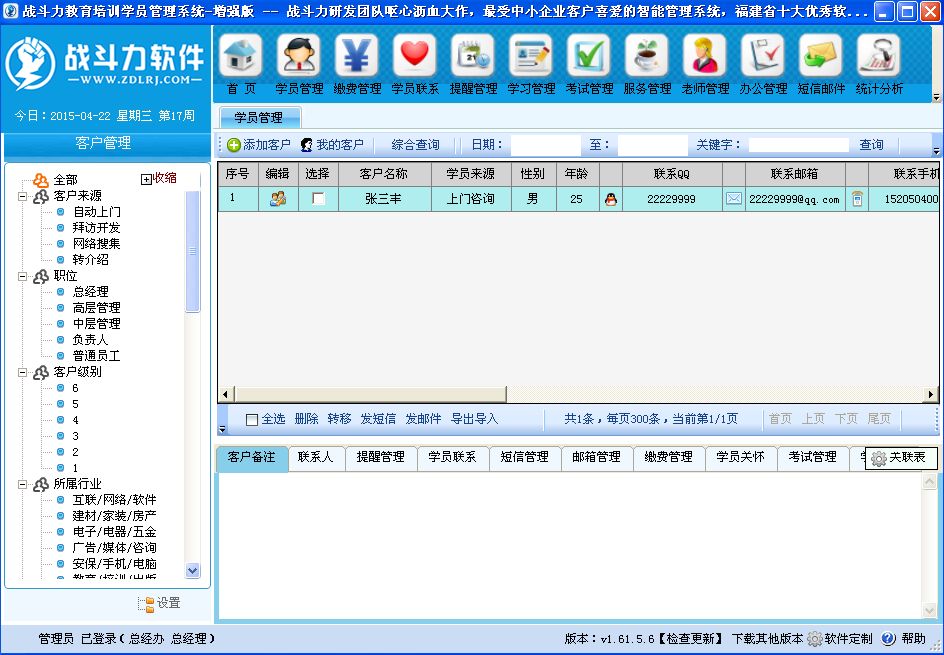
Task: Switch to the 客户备注 tab
Action: click(252, 458)
